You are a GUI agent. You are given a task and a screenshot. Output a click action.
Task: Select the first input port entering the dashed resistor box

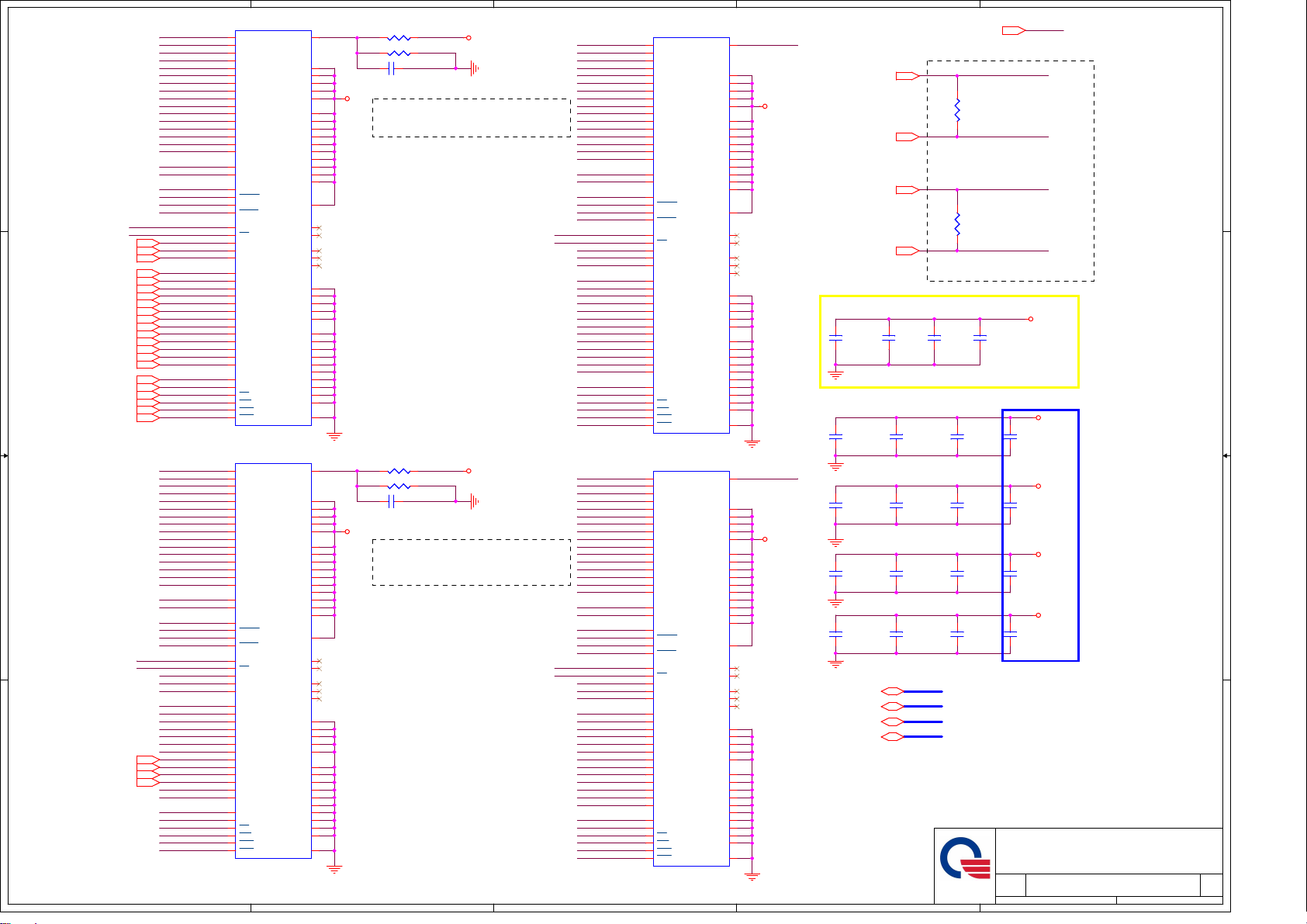click(x=908, y=76)
